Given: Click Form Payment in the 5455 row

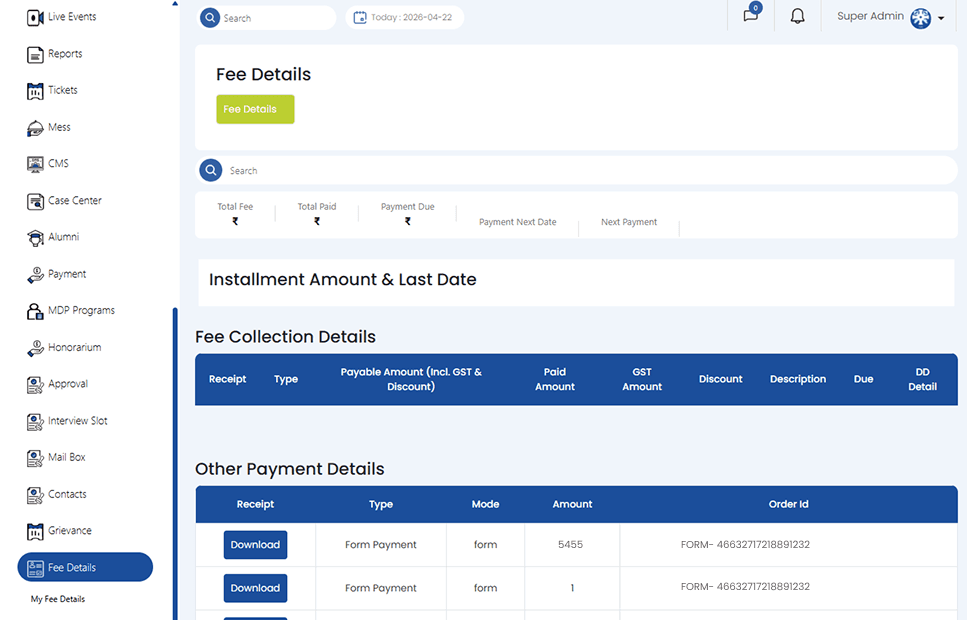Looking at the screenshot, I should [x=381, y=545].
